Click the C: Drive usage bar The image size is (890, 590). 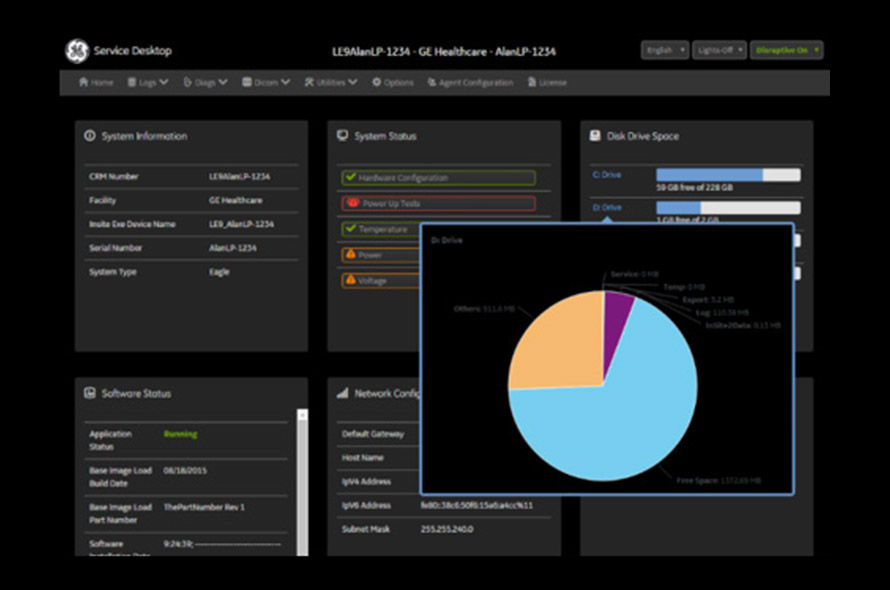[x=728, y=175]
